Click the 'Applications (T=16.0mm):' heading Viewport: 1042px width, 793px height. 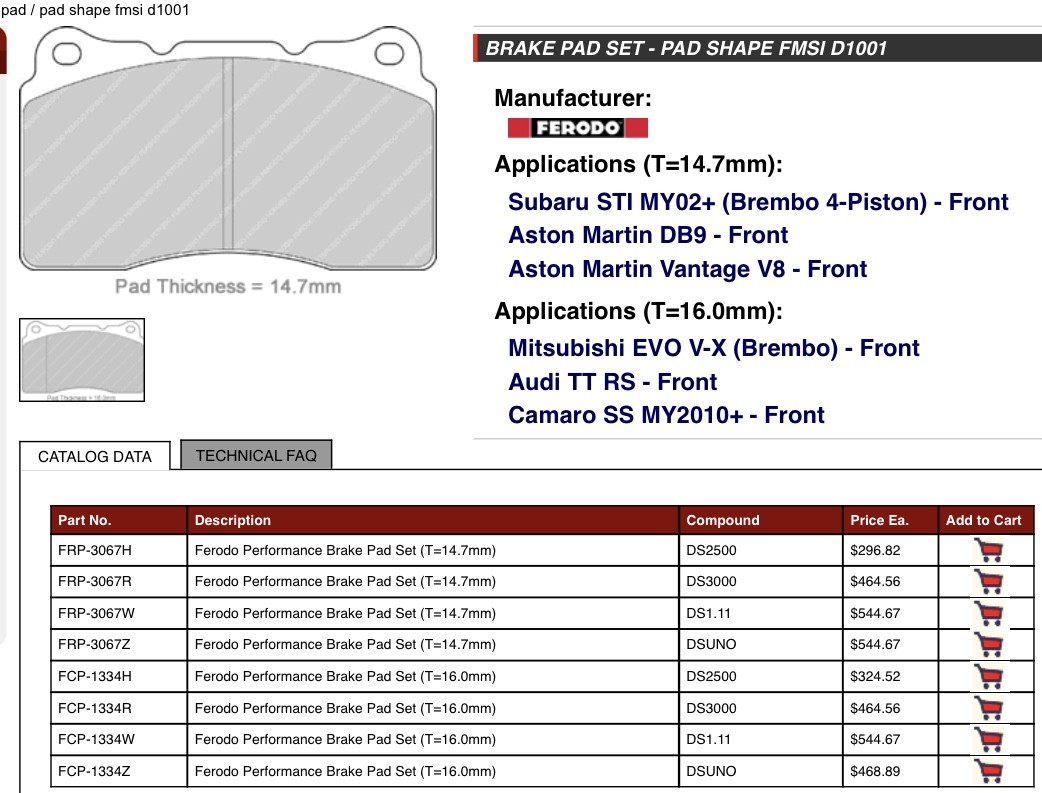pos(638,311)
